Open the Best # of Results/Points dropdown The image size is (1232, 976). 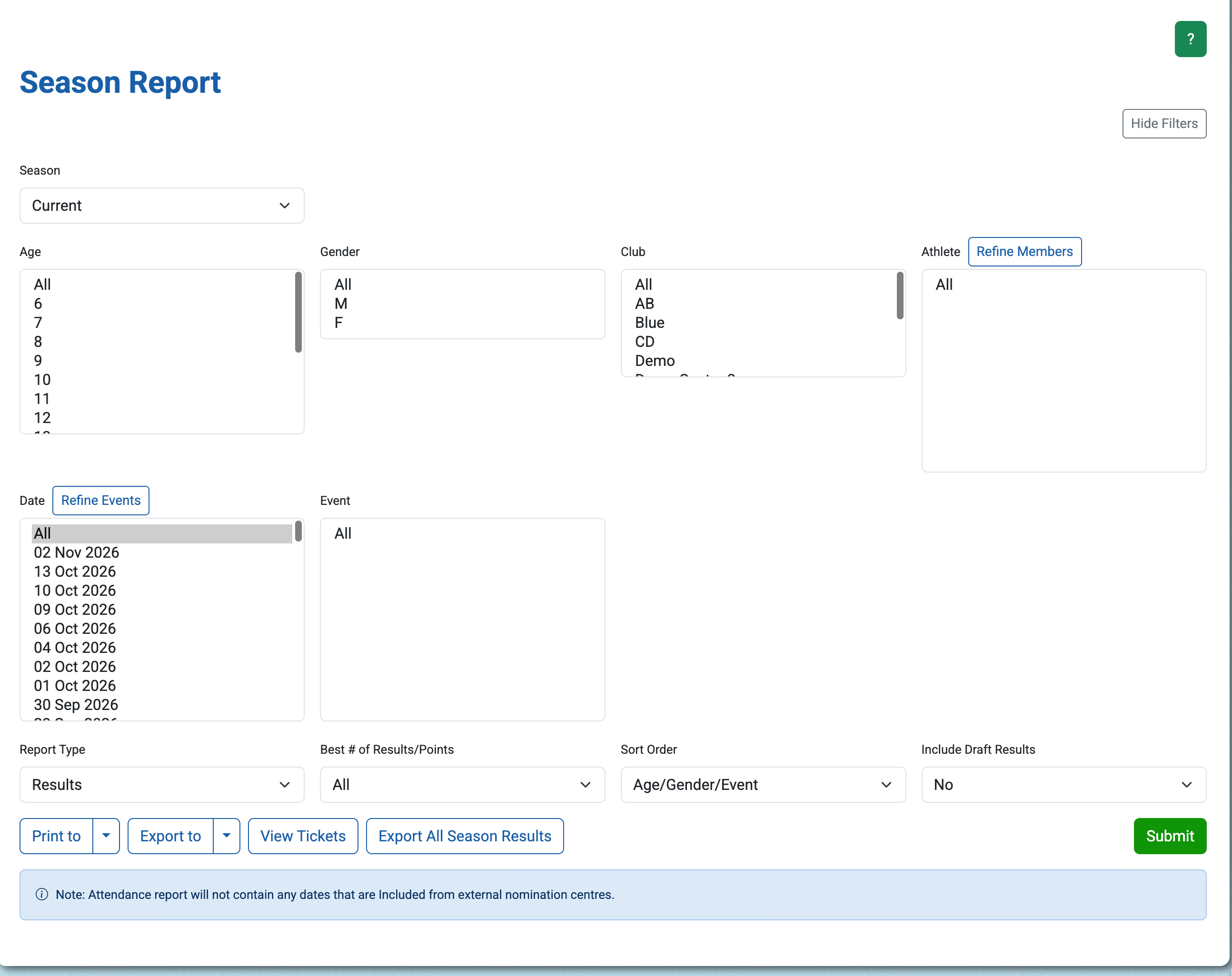[462, 785]
